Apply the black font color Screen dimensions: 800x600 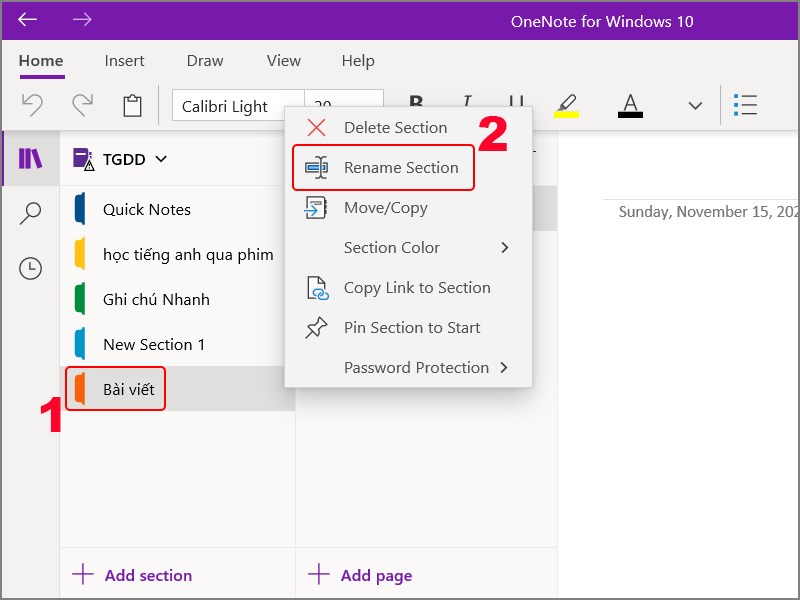pos(630,106)
